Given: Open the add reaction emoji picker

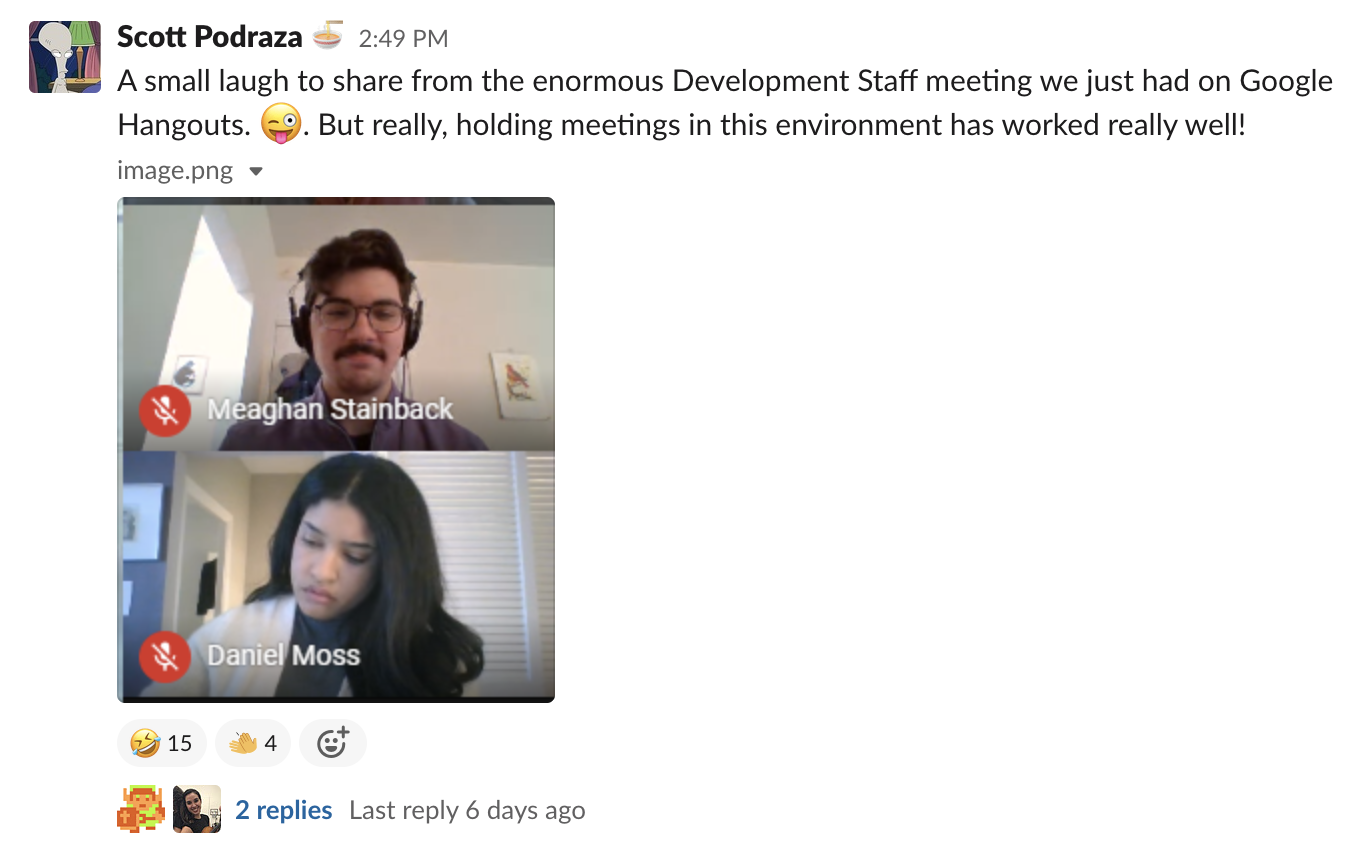Looking at the screenshot, I should [x=333, y=743].
